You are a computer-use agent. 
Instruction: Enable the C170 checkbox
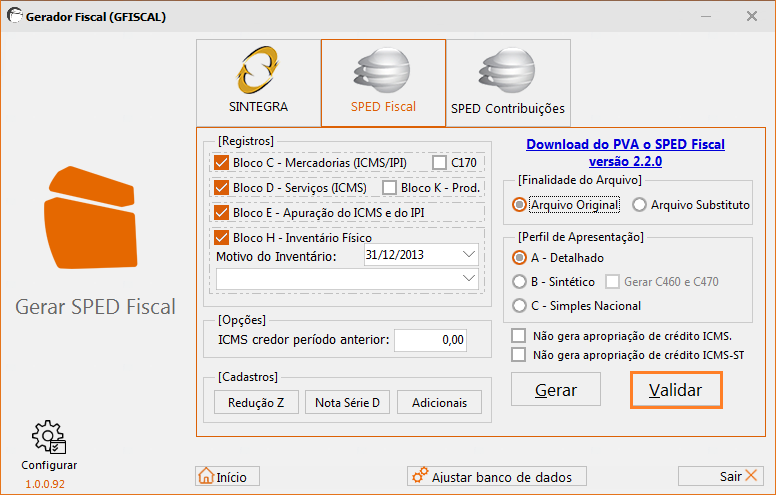439,162
